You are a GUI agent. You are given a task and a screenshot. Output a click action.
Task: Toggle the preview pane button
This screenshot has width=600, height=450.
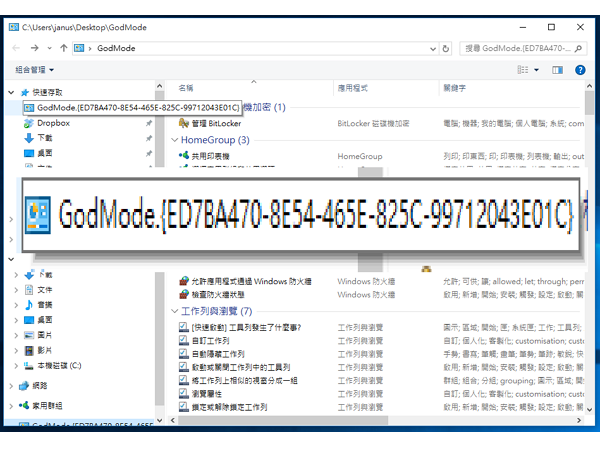(x=557, y=70)
